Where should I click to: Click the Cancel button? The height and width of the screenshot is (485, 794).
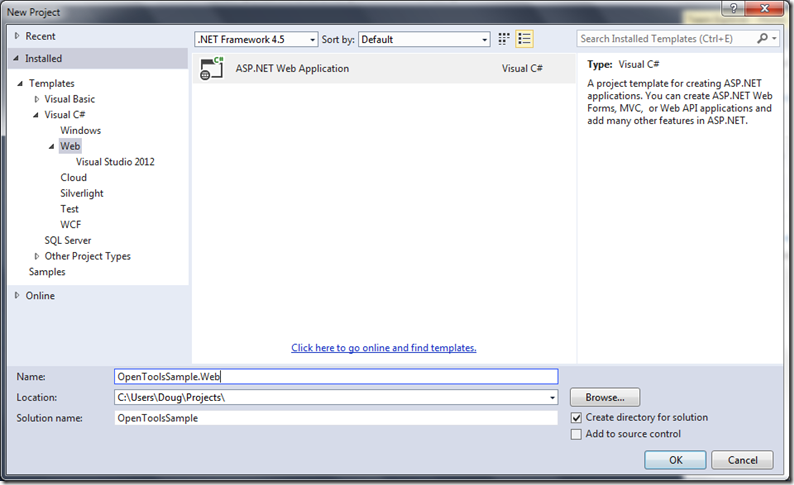[742, 460]
